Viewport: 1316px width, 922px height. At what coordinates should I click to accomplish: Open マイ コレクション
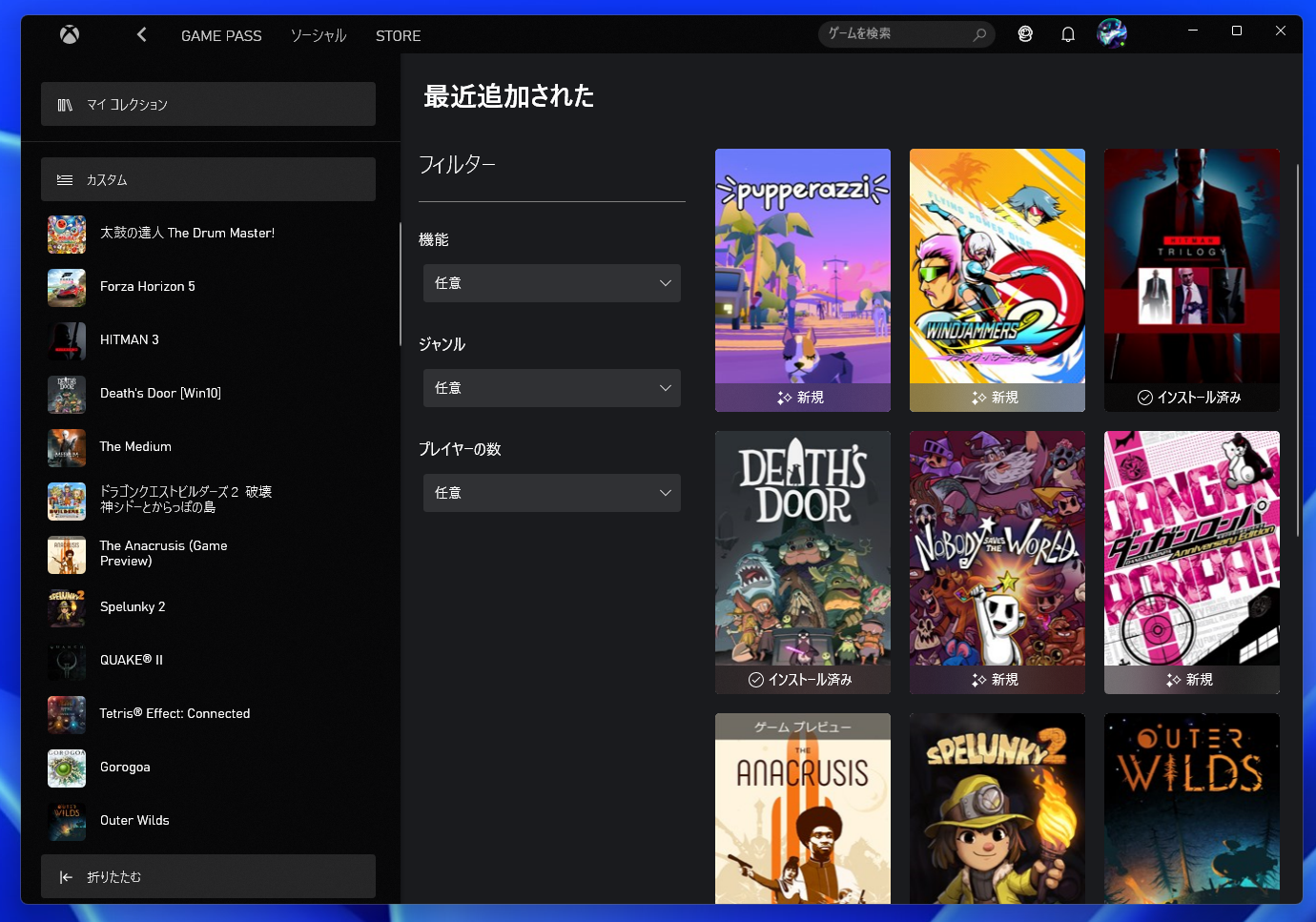click(x=208, y=104)
